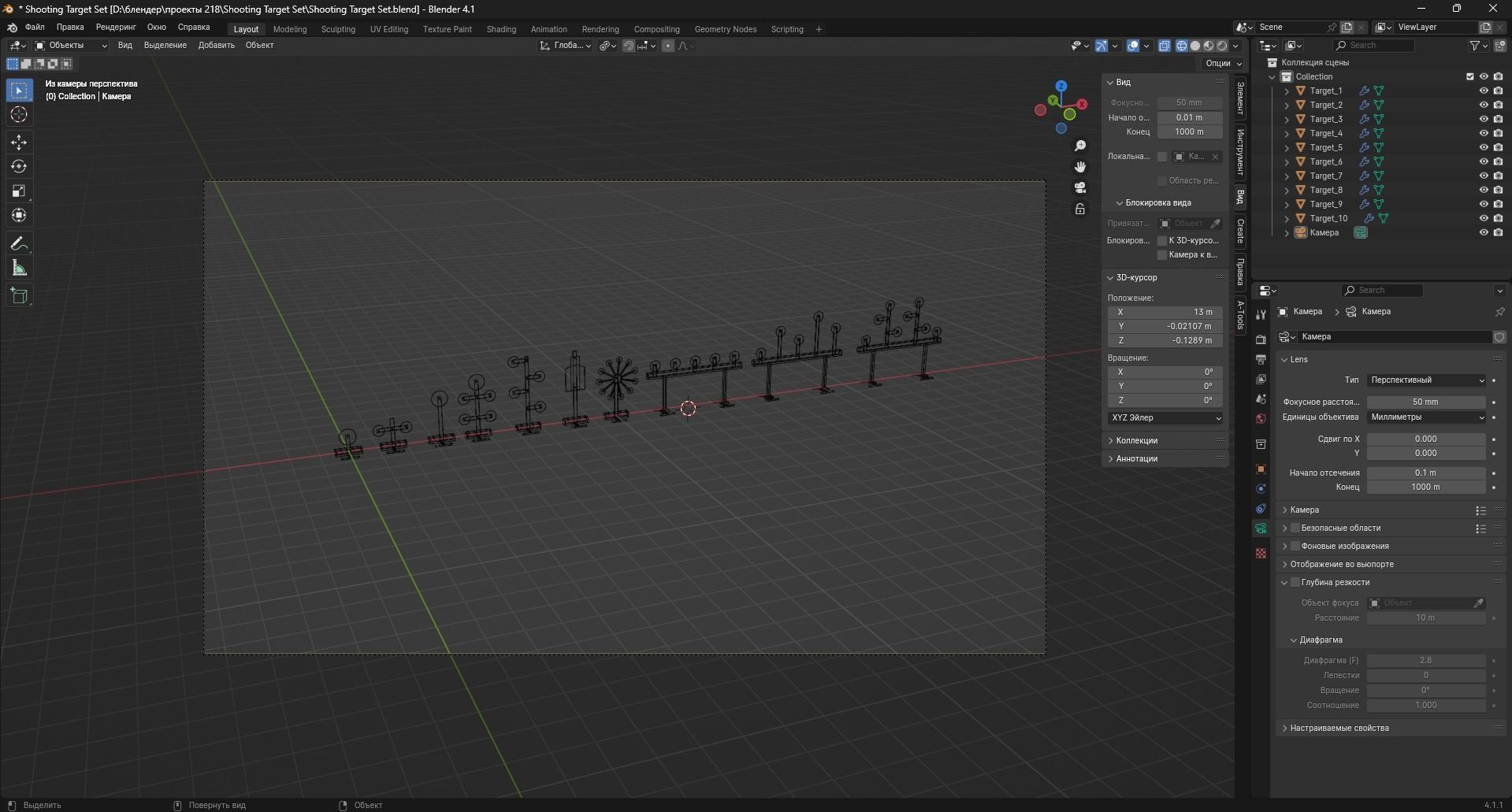This screenshot has width=1512, height=812.
Task: Enable the Безопасные области checkbox
Action: [x=1295, y=528]
